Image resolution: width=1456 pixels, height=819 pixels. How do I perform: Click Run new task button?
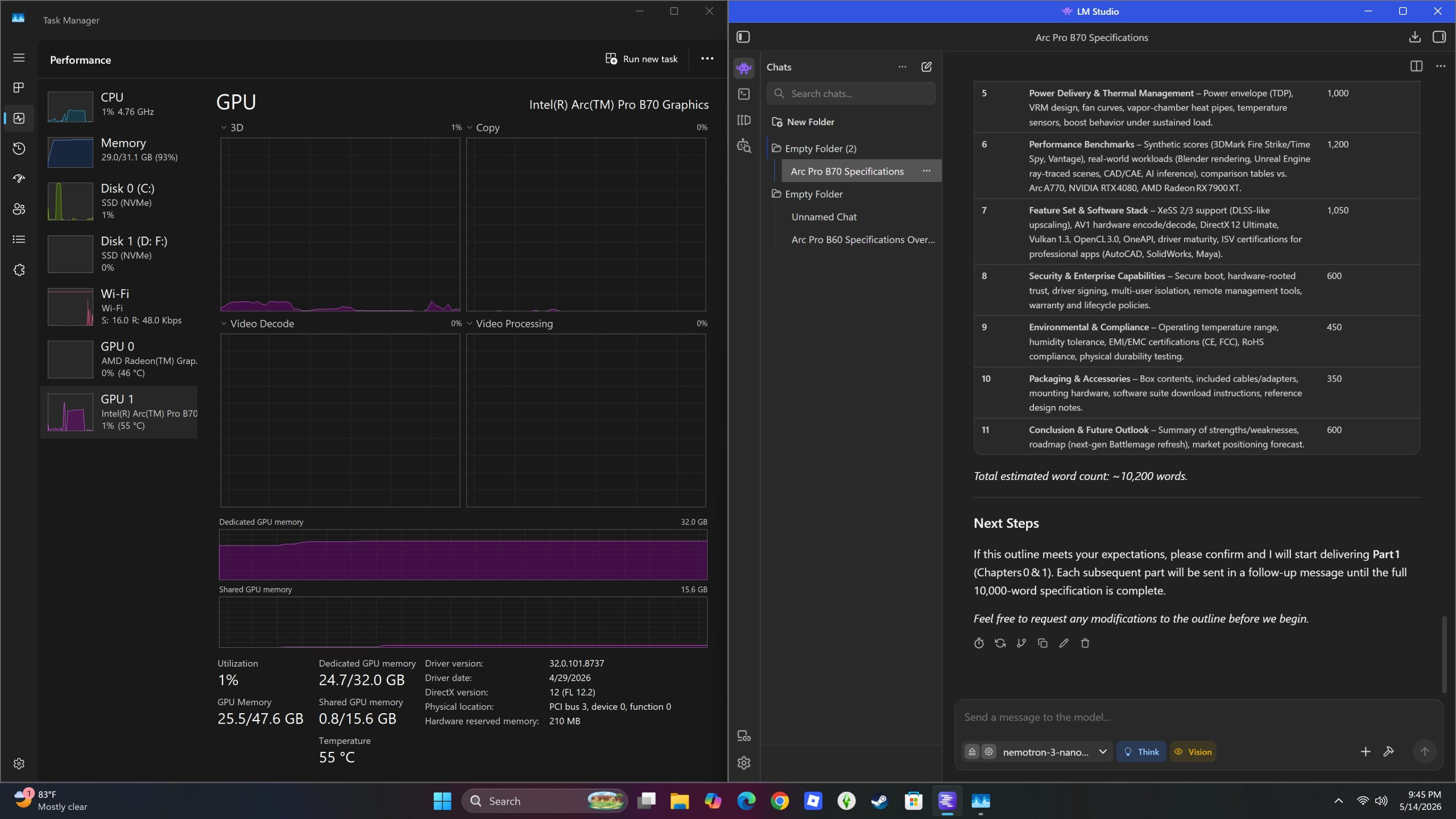pos(642,59)
